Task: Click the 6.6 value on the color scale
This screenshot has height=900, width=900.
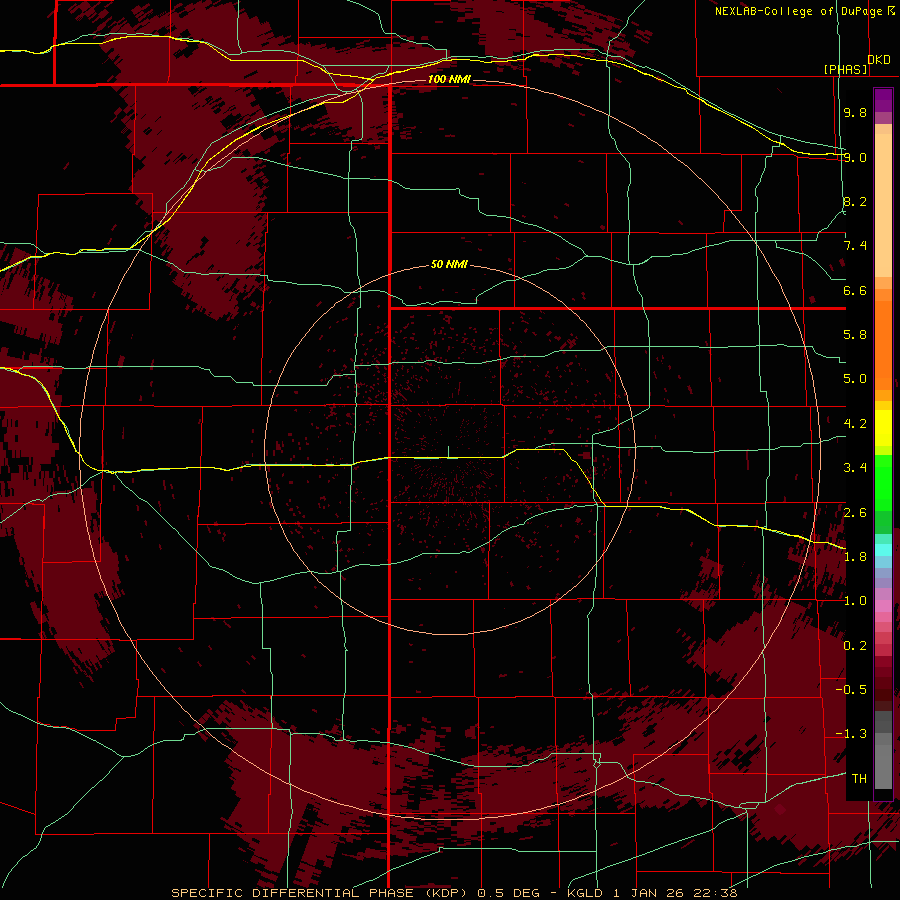Action: click(855, 290)
